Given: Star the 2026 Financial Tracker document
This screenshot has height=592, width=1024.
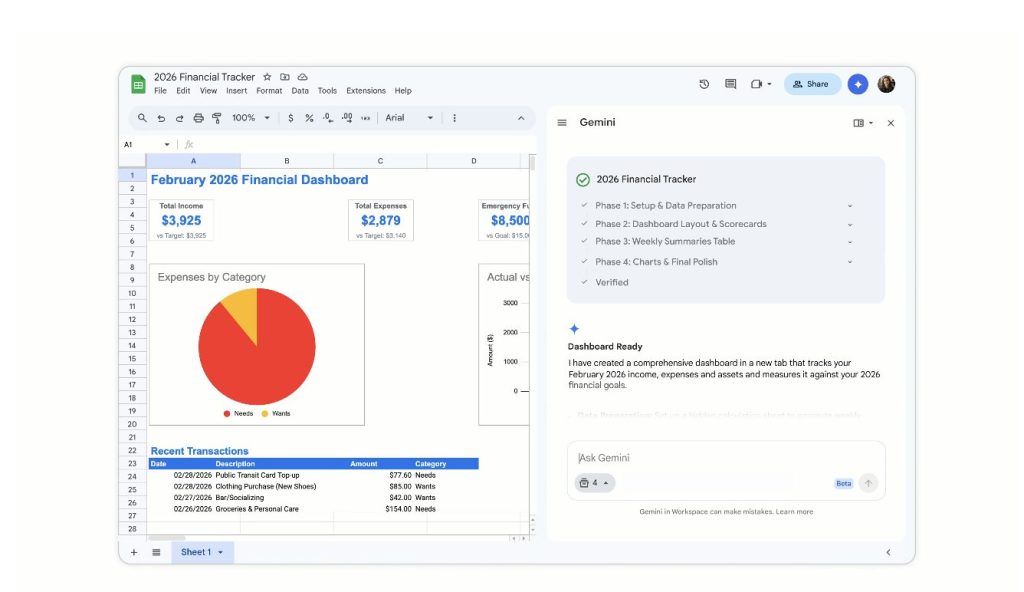Looking at the screenshot, I should click(x=267, y=77).
